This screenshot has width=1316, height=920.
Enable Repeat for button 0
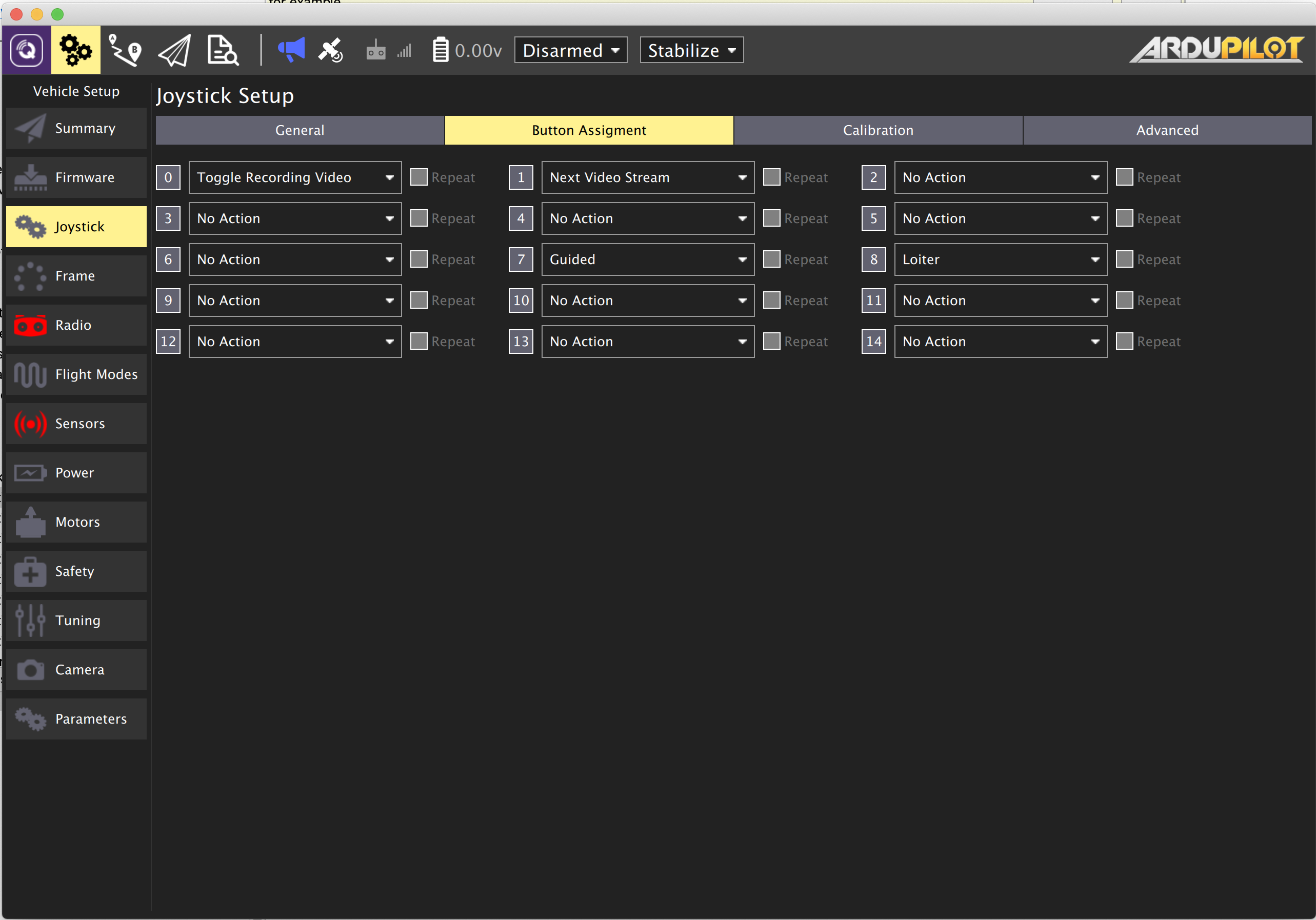point(419,177)
